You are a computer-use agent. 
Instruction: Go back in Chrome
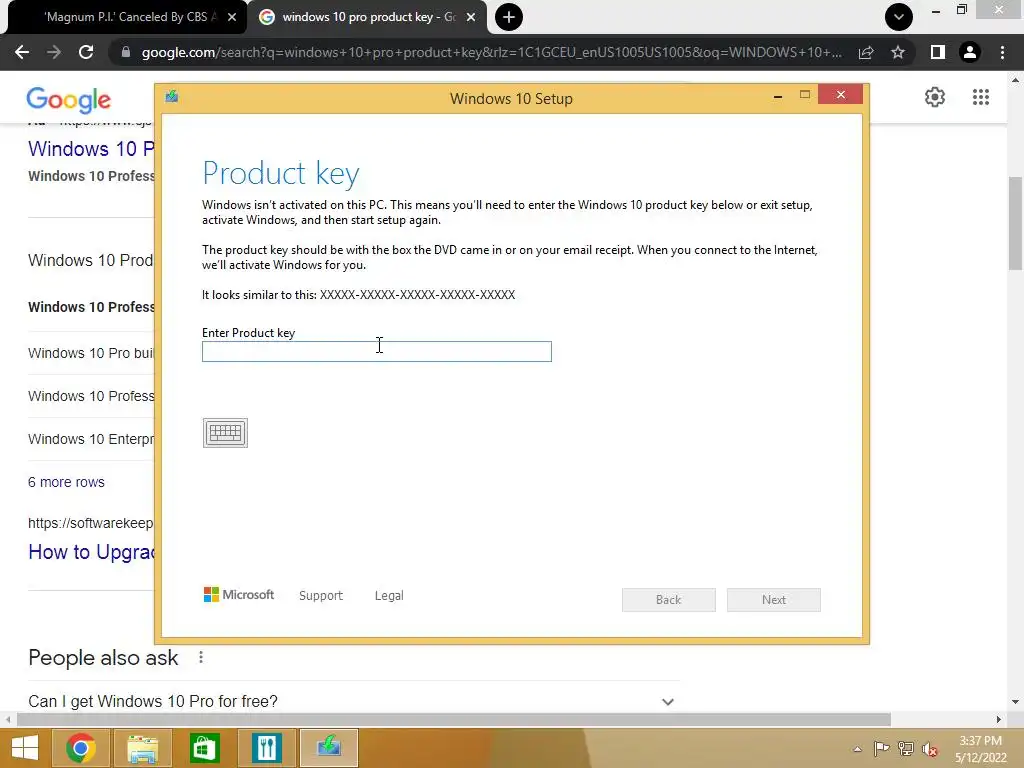pyautogui.click(x=22, y=52)
